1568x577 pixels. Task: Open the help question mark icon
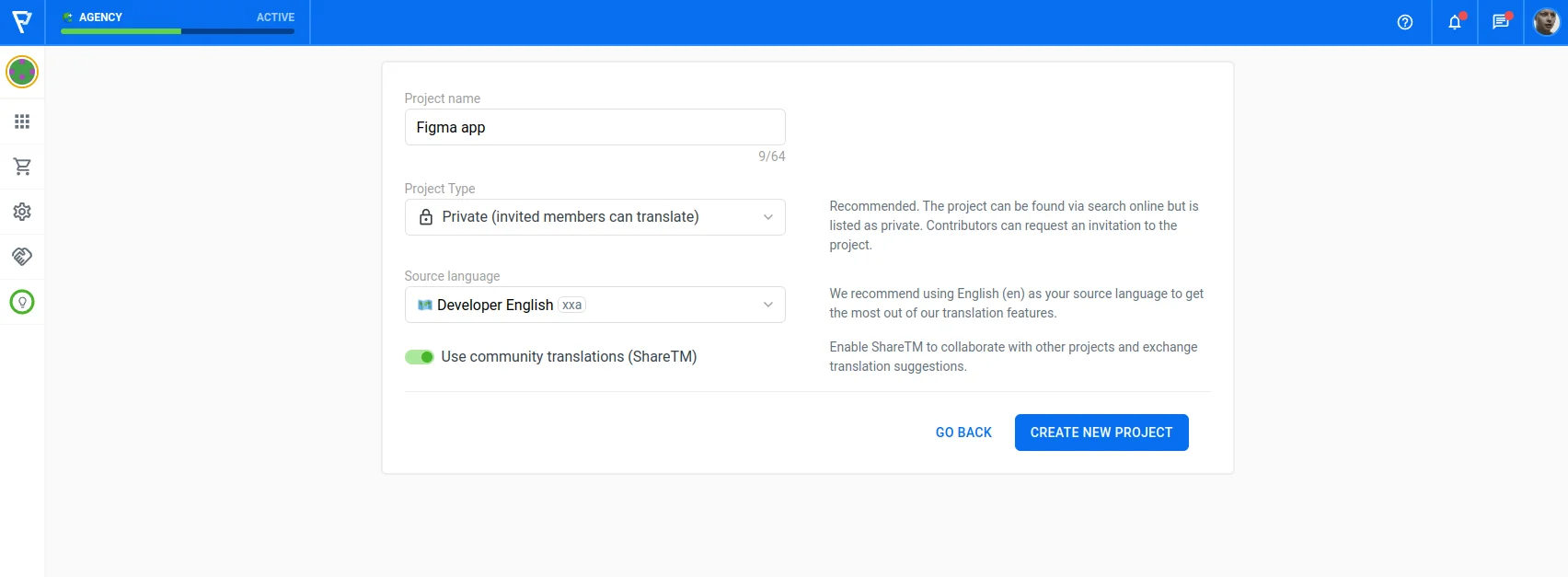[1404, 22]
